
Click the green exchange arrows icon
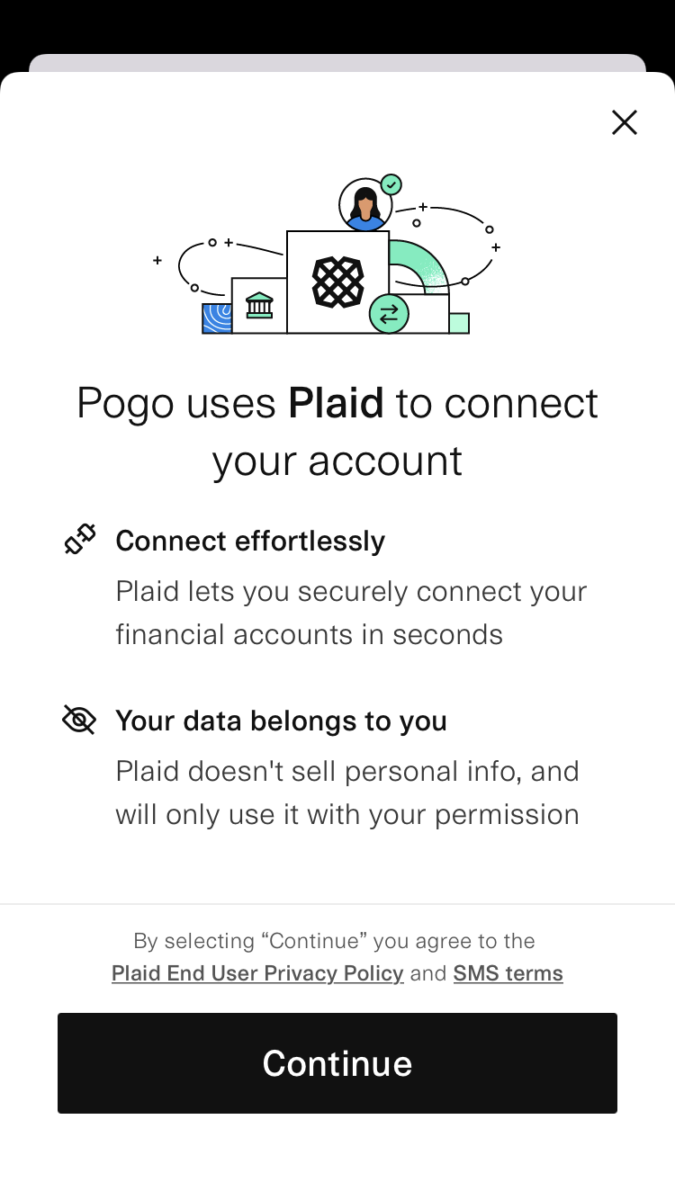click(388, 312)
